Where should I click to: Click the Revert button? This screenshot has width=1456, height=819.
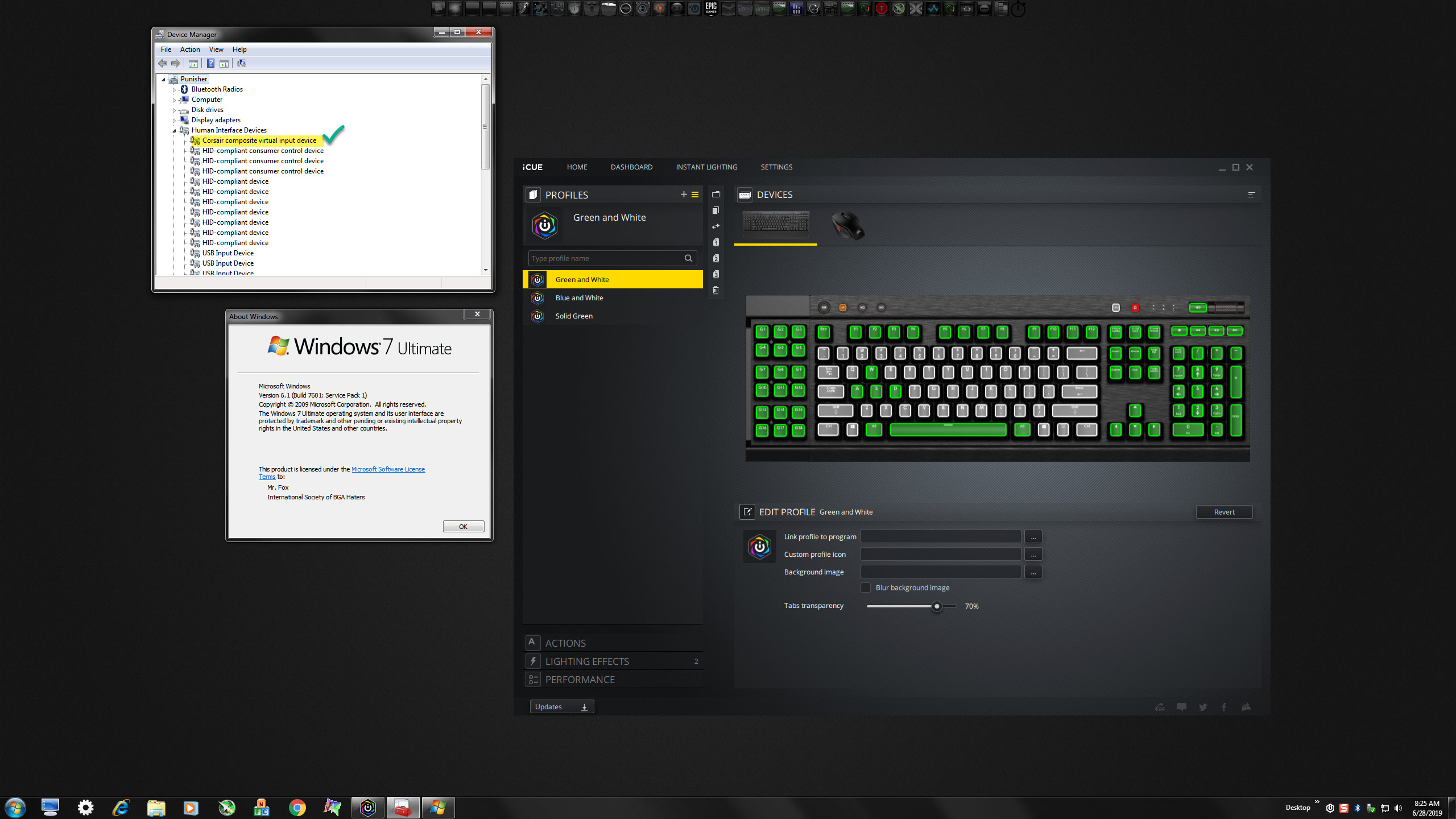[x=1224, y=512]
